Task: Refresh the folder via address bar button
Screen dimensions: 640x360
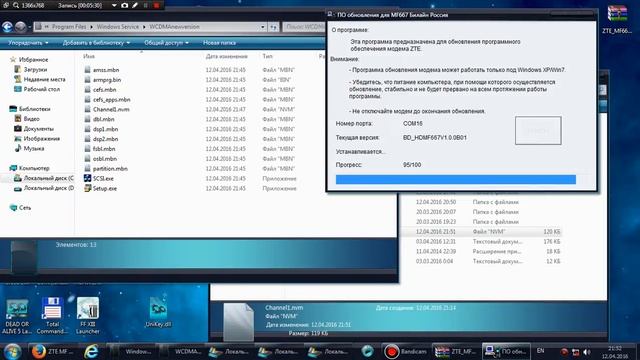Action: (273, 27)
